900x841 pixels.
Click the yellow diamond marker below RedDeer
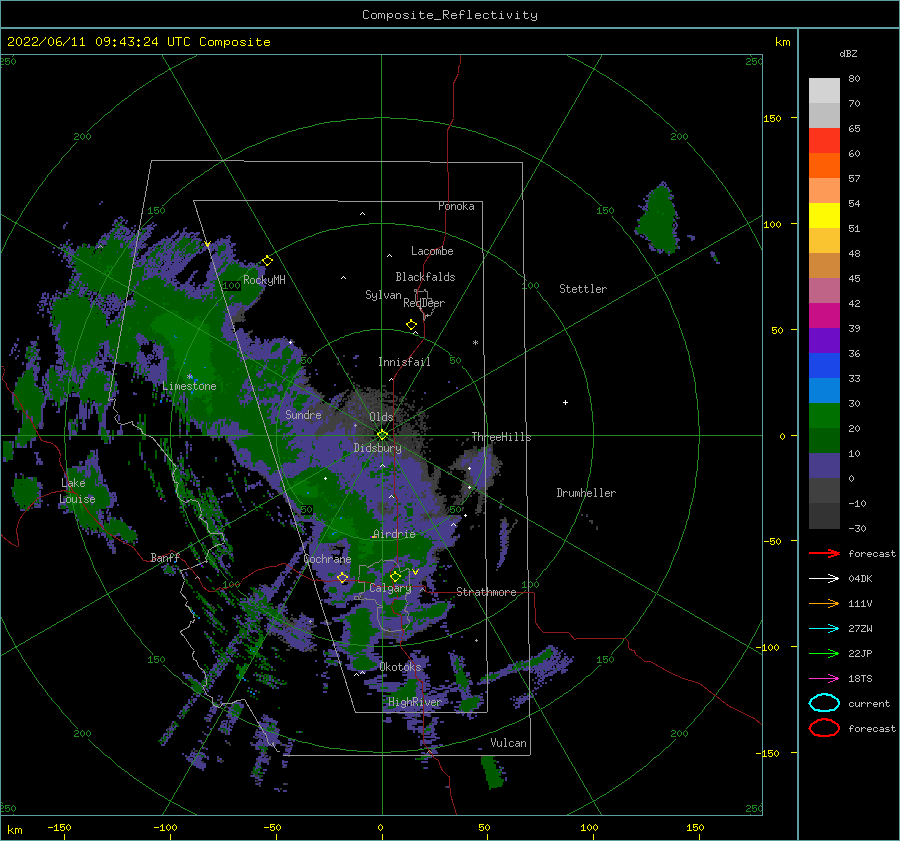(x=411, y=324)
